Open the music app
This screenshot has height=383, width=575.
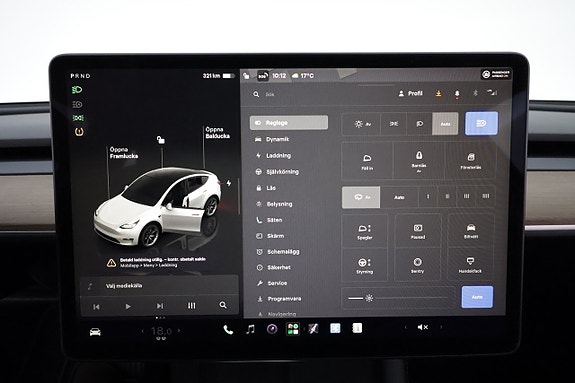coord(250,329)
